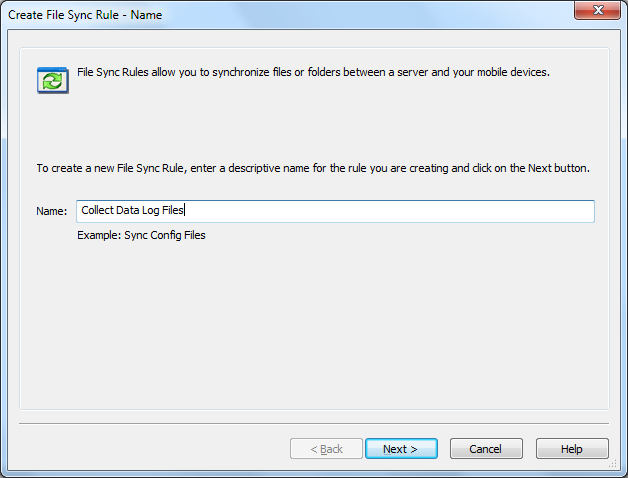The height and width of the screenshot is (478, 628).
Task: Click the word Data in Name field
Action: coord(128,210)
